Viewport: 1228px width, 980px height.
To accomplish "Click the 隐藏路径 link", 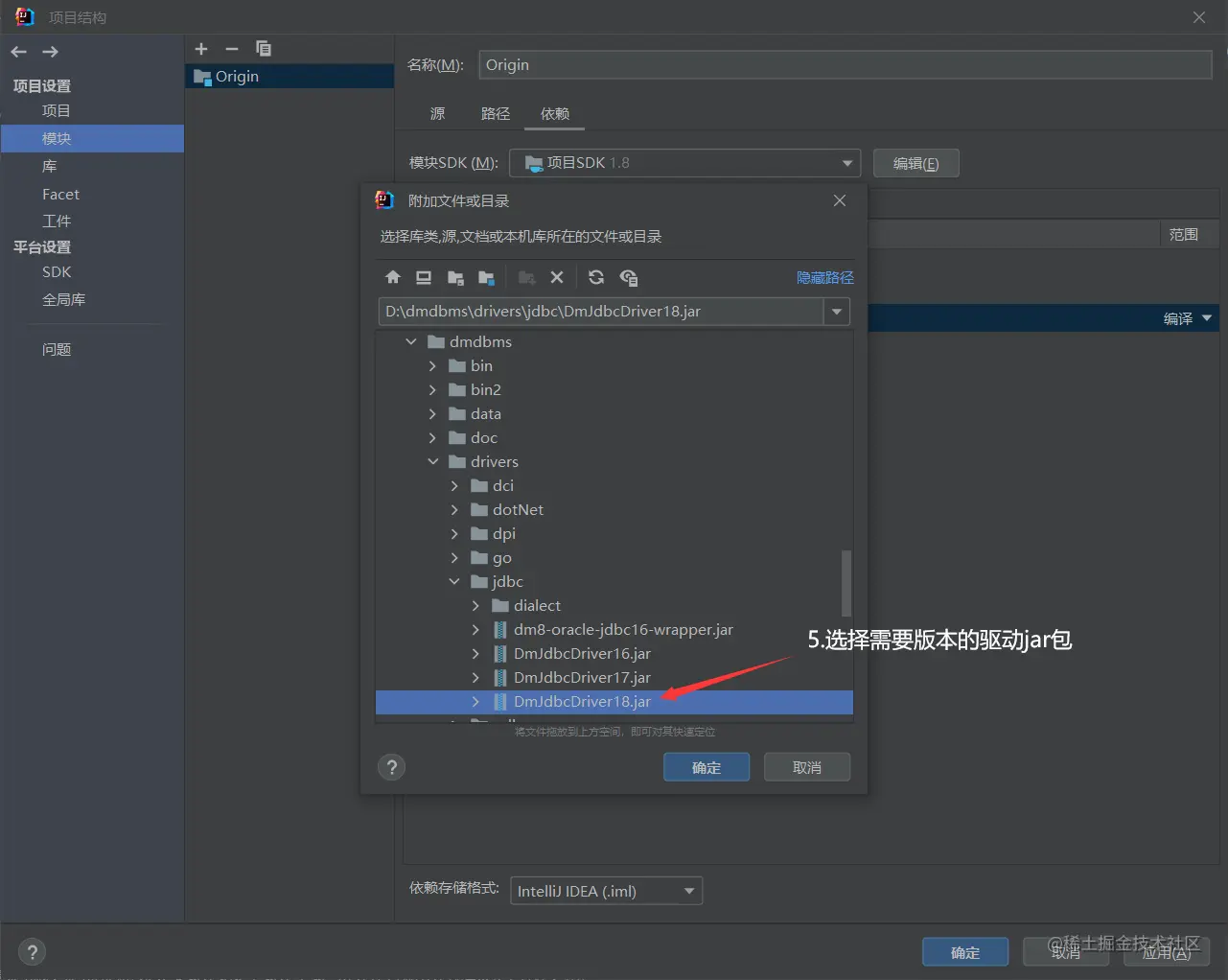I will click(825, 277).
